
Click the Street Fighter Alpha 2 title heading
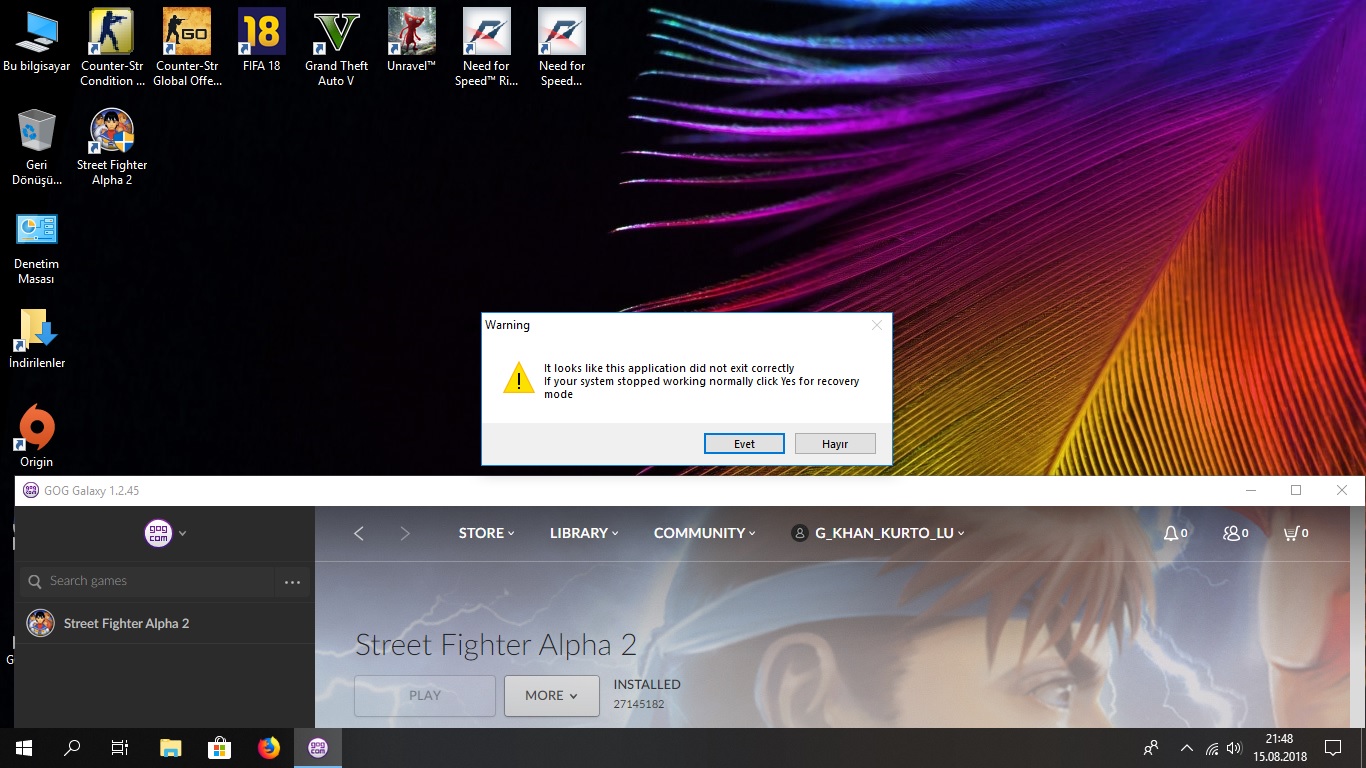pos(496,645)
